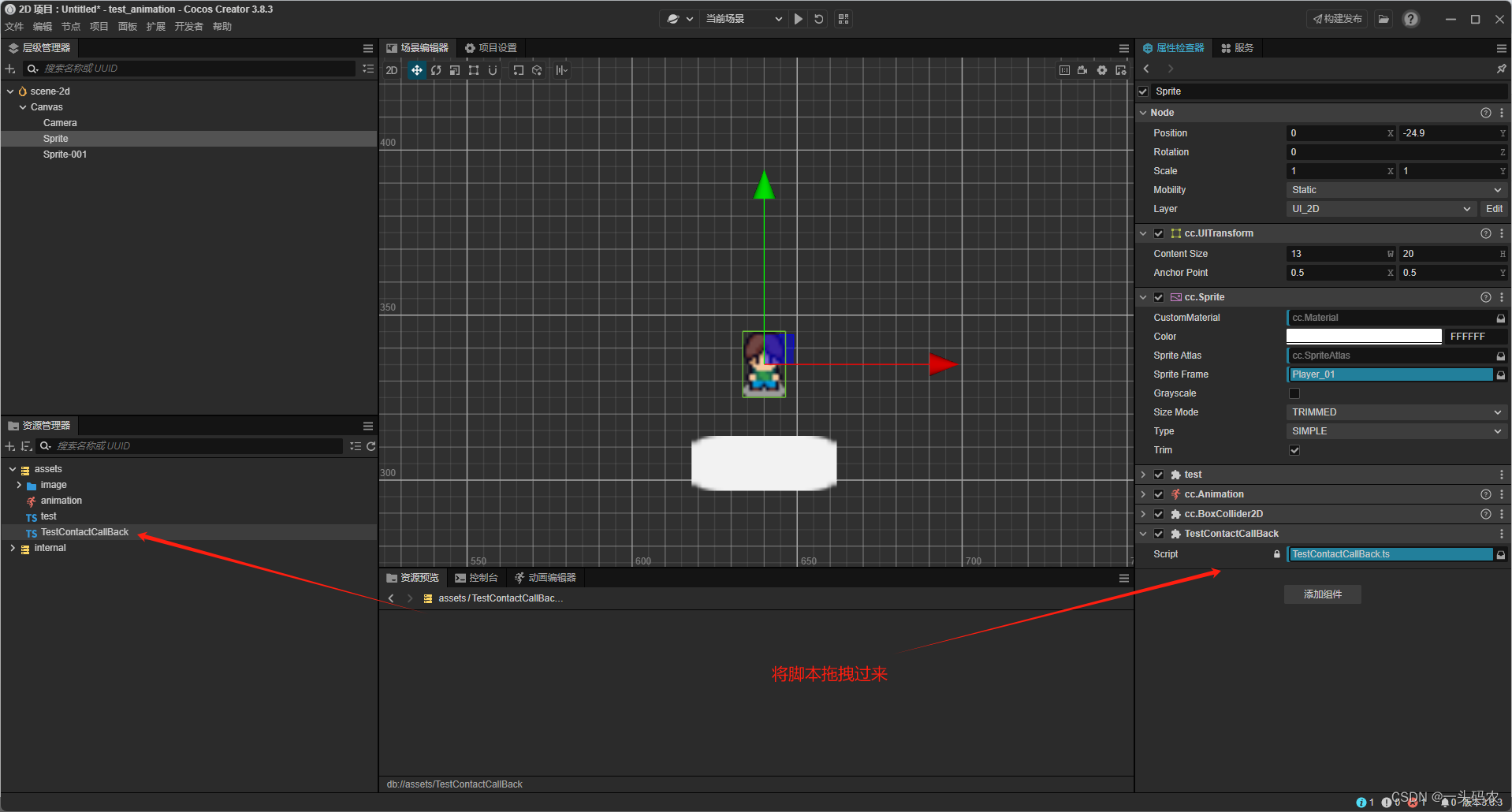The image size is (1512, 812).
Task: Open scene camera settings icon
Action: [x=1082, y=70]
